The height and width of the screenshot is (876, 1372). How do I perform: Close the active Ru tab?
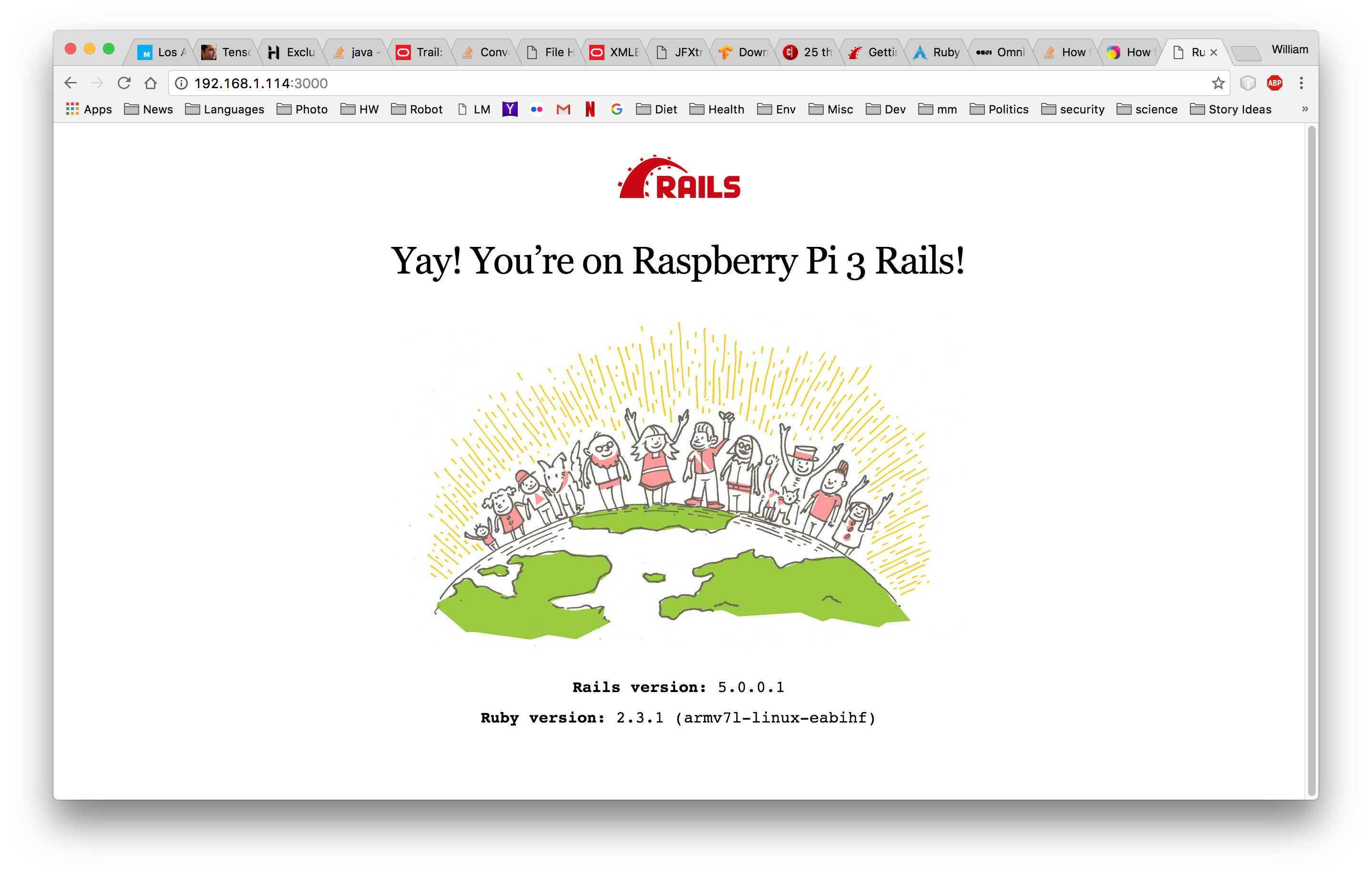[1214, 52]
